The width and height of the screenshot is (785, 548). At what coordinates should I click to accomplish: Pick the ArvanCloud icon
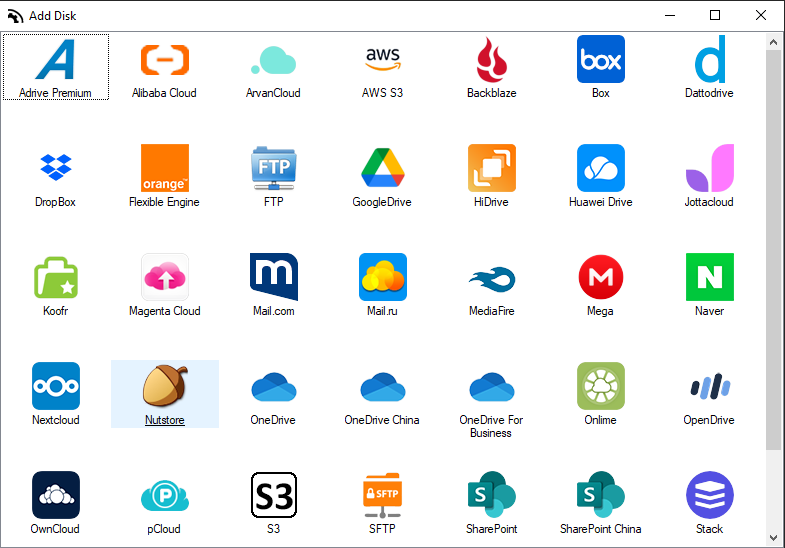pos(273,60)
